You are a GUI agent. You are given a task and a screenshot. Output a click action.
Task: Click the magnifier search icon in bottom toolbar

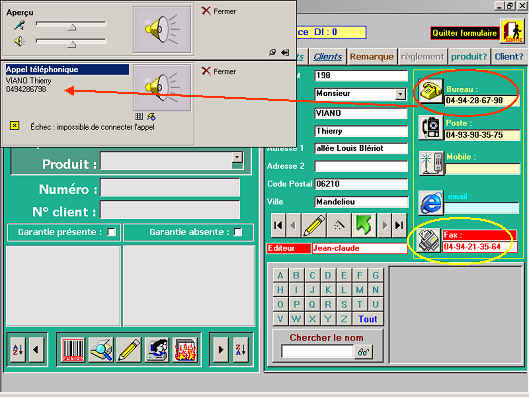click(x=101, y=350)
